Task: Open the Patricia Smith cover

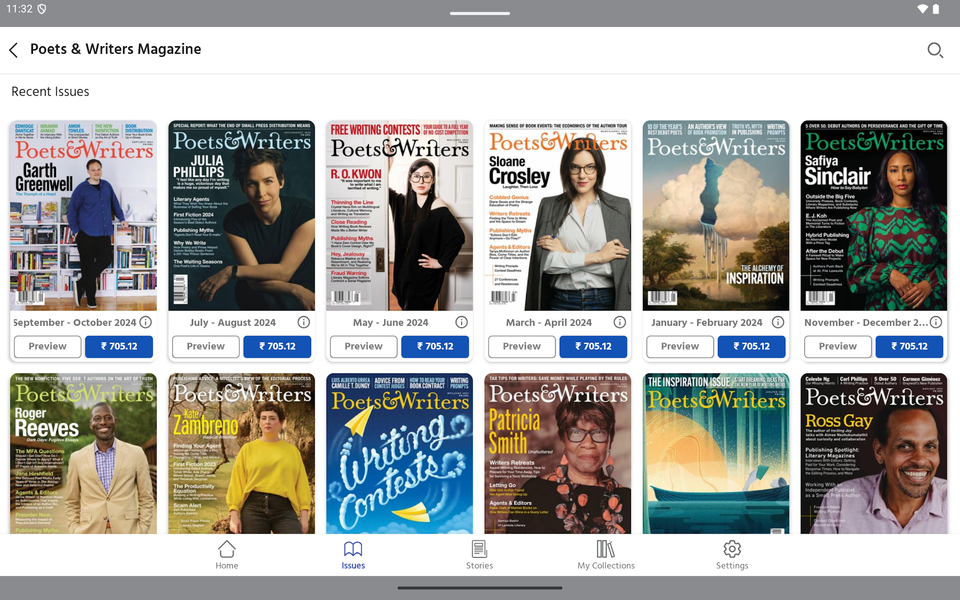Action: (557, 454)
